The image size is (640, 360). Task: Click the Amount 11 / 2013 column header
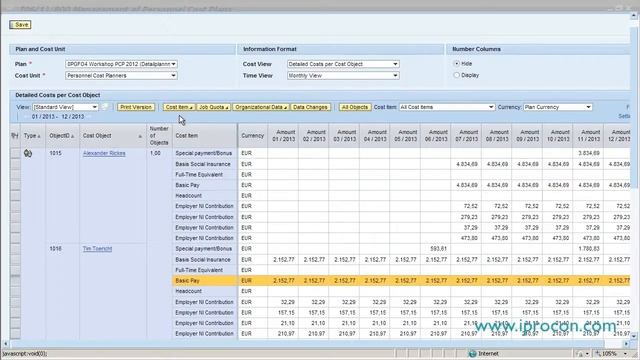point(588,136)
